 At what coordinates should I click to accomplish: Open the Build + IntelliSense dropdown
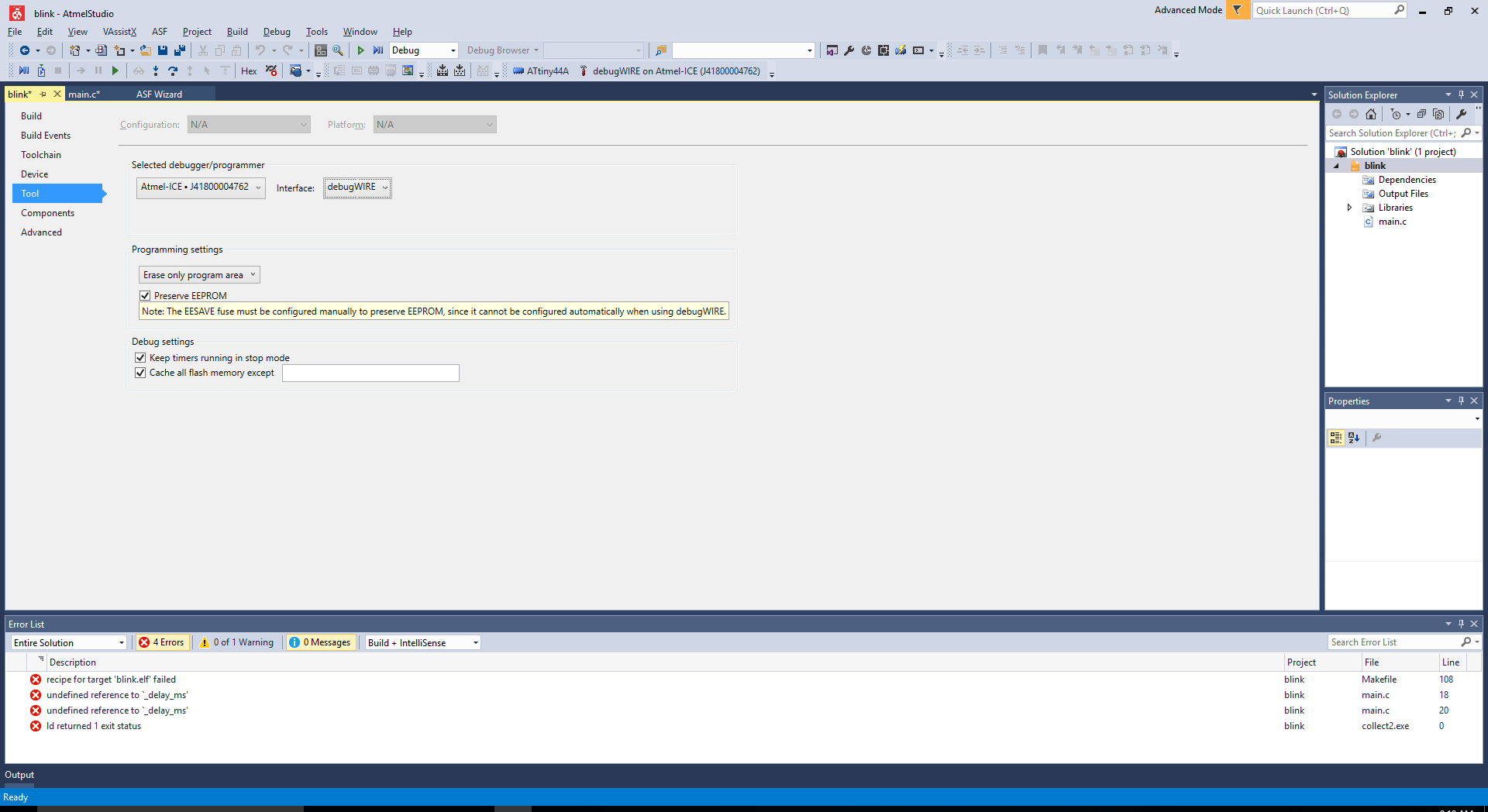pos(422,642)
